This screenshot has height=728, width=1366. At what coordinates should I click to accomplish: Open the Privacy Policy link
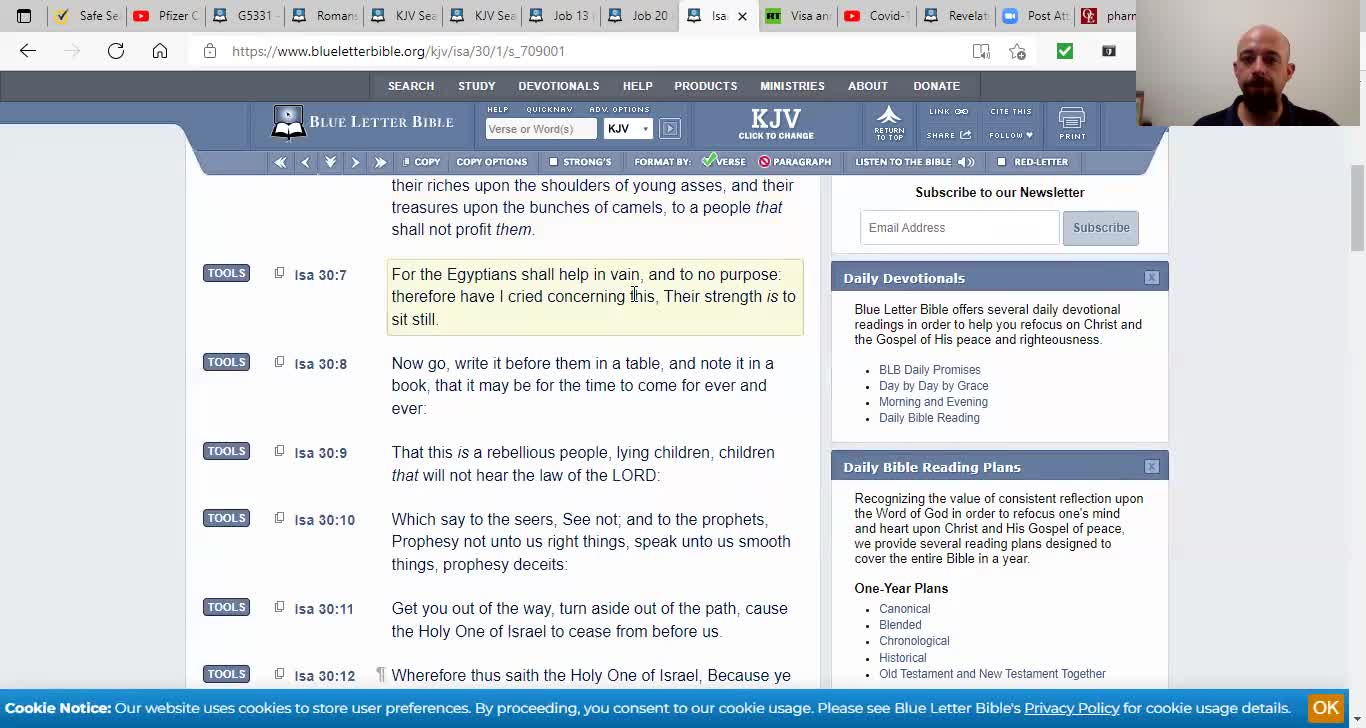(1071, 708)
